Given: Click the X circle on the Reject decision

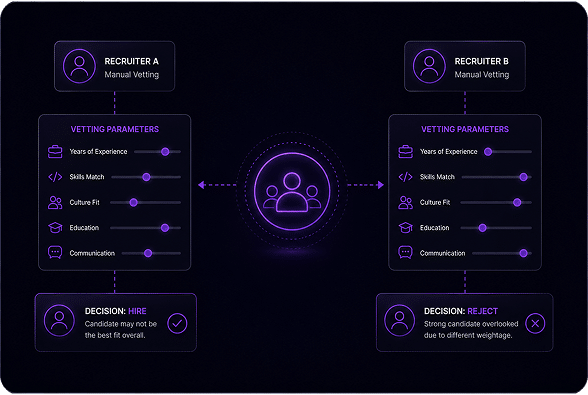Looking at the screenshot, I should tap(535, 323).
